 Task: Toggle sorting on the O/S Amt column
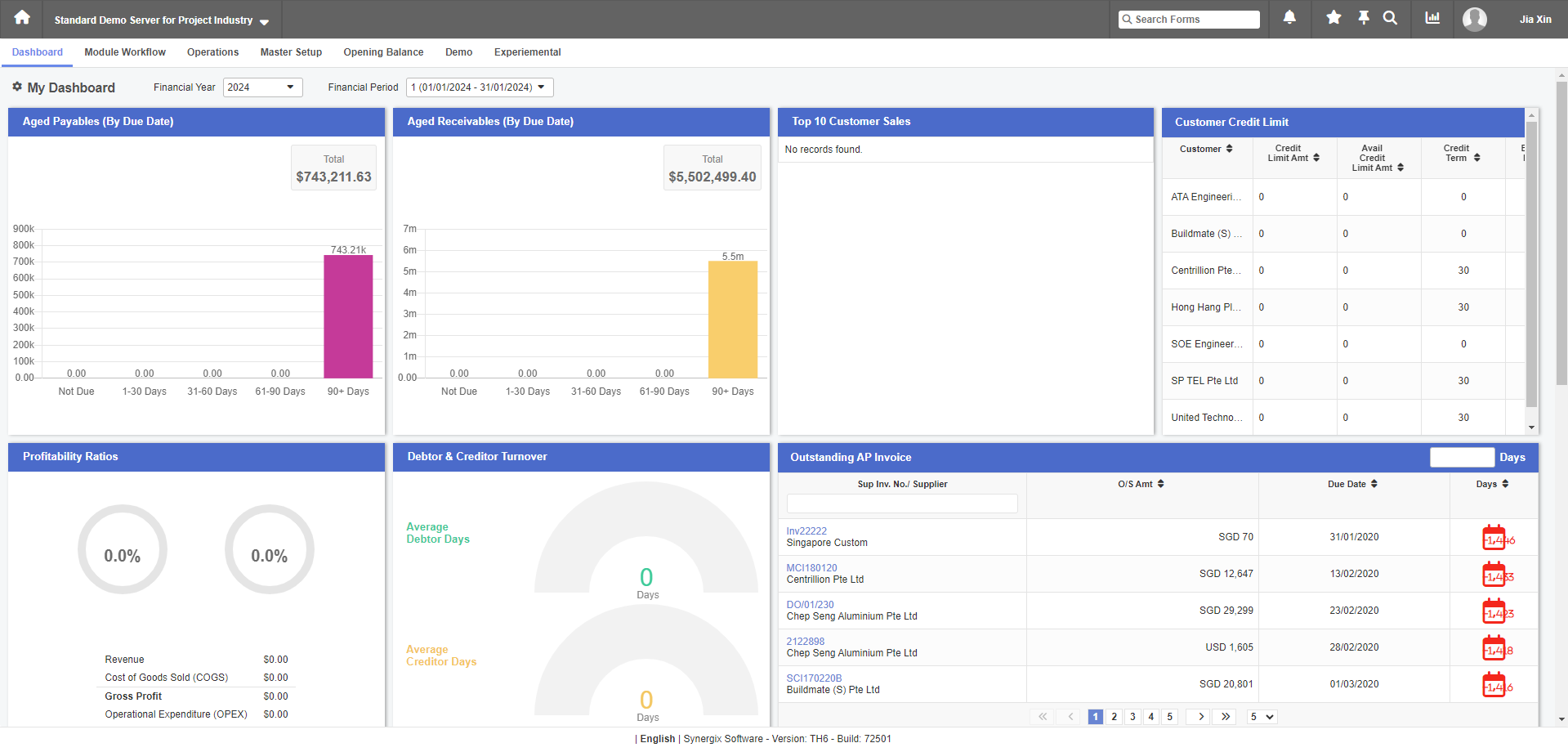[x=1162, y=484]
